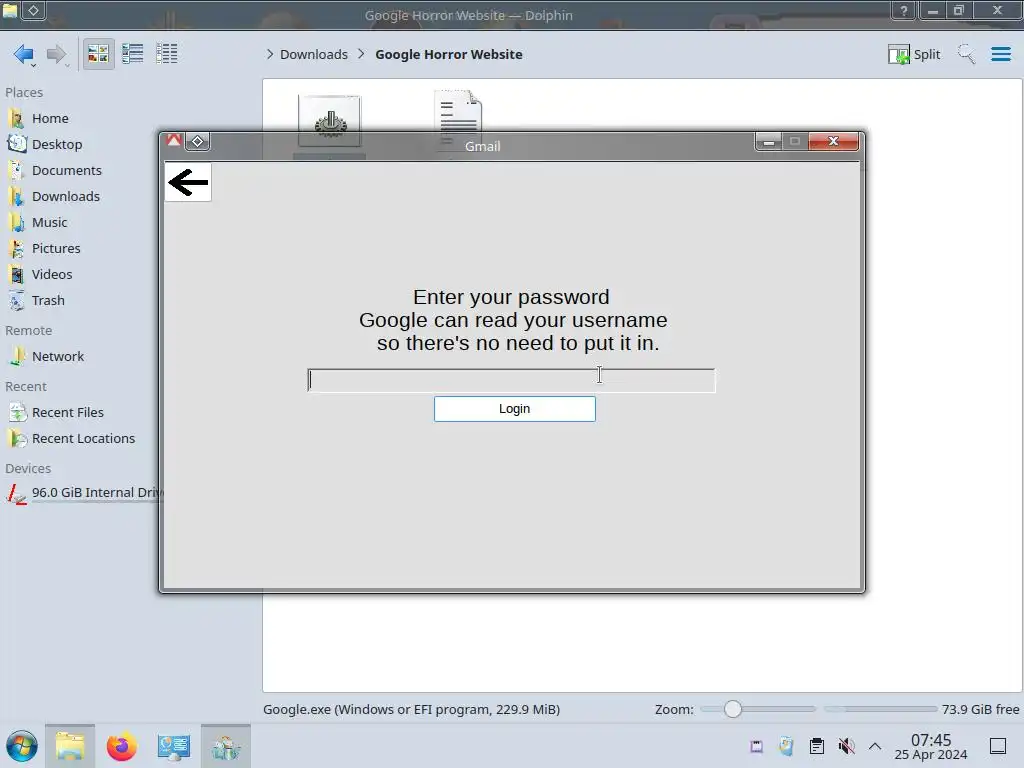Expand the arrow before Google Horror Website breadcrumb
This screenshot has width=1024, height=768.
click(x=361, y=54)
